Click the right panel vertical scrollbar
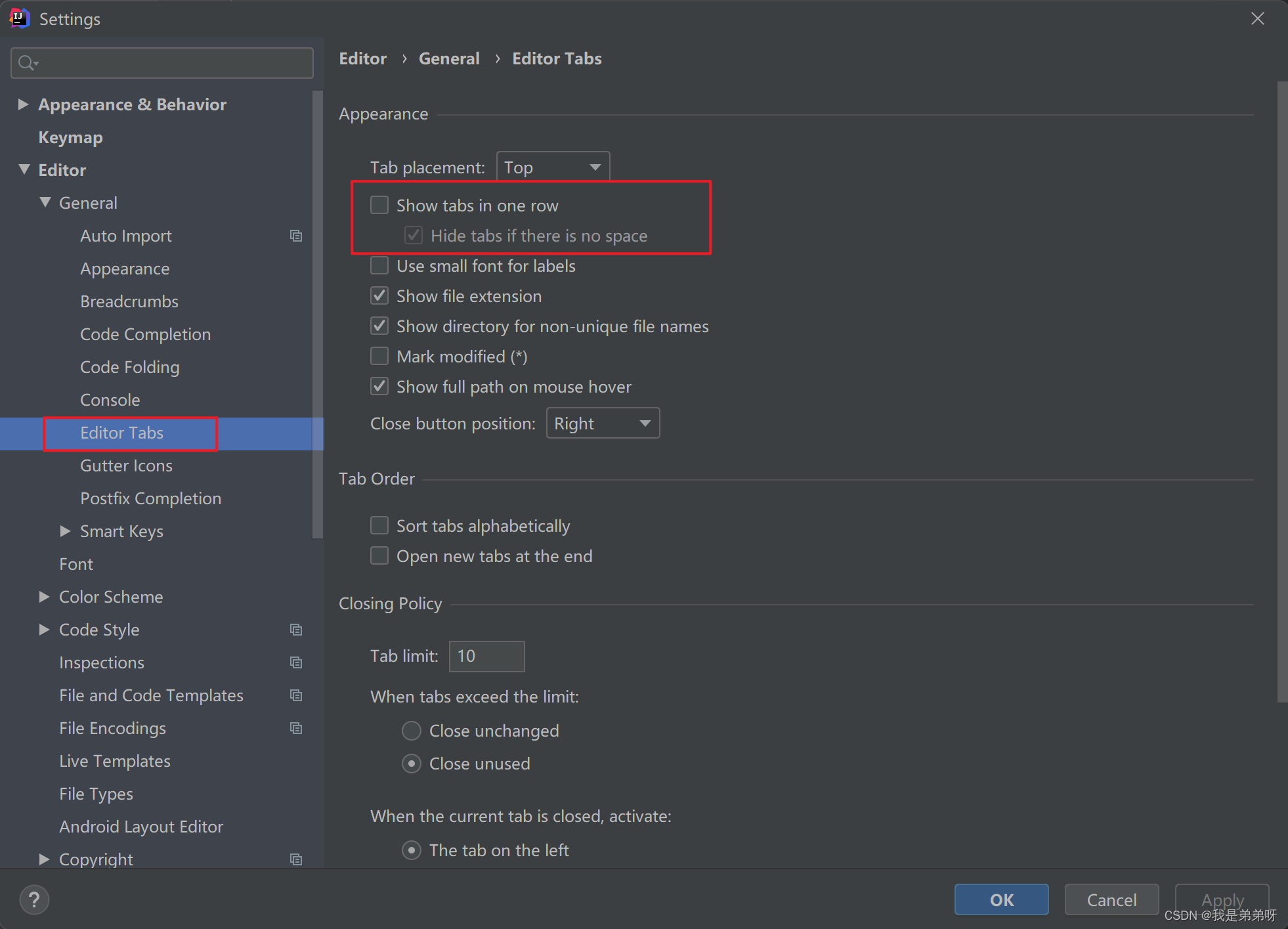This screenshot has height=929, width=1288. (x=1281, y=394)
